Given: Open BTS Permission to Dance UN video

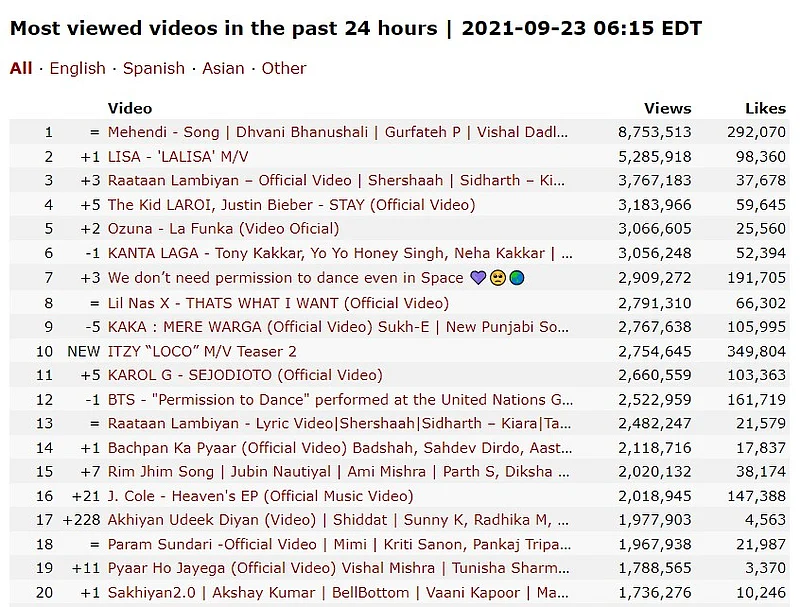Looking at the screenshot, I should pyautogui.click(x=340, y=400).
